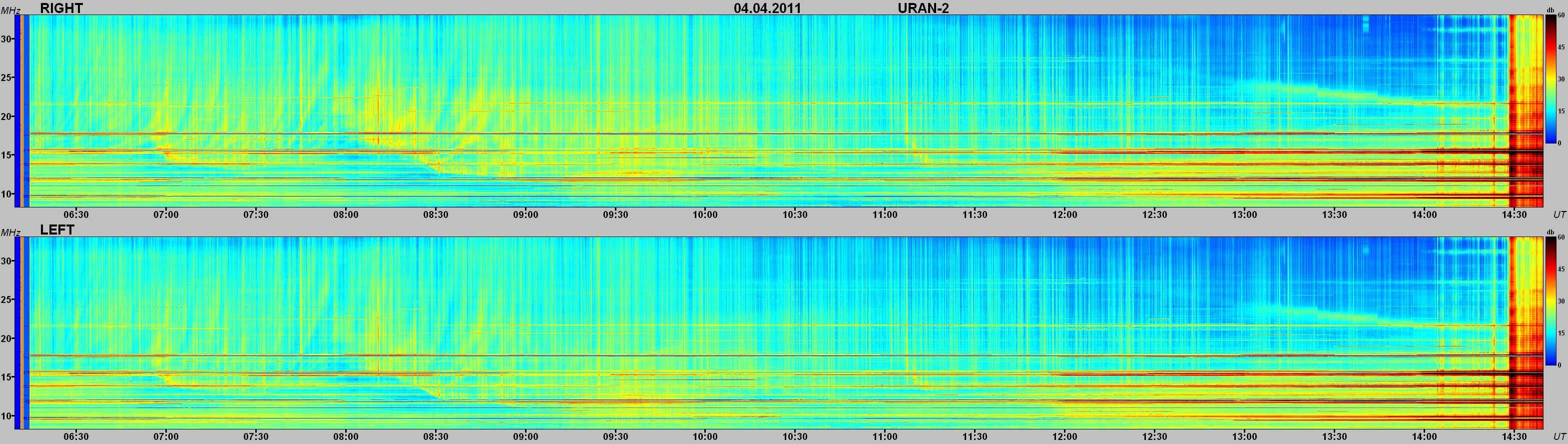This screenshot has width=1568, height=444.
Task: Click the 14:00 time tick under RIGHT panel
Action: pyautogui.click(x=1424, y=214)
